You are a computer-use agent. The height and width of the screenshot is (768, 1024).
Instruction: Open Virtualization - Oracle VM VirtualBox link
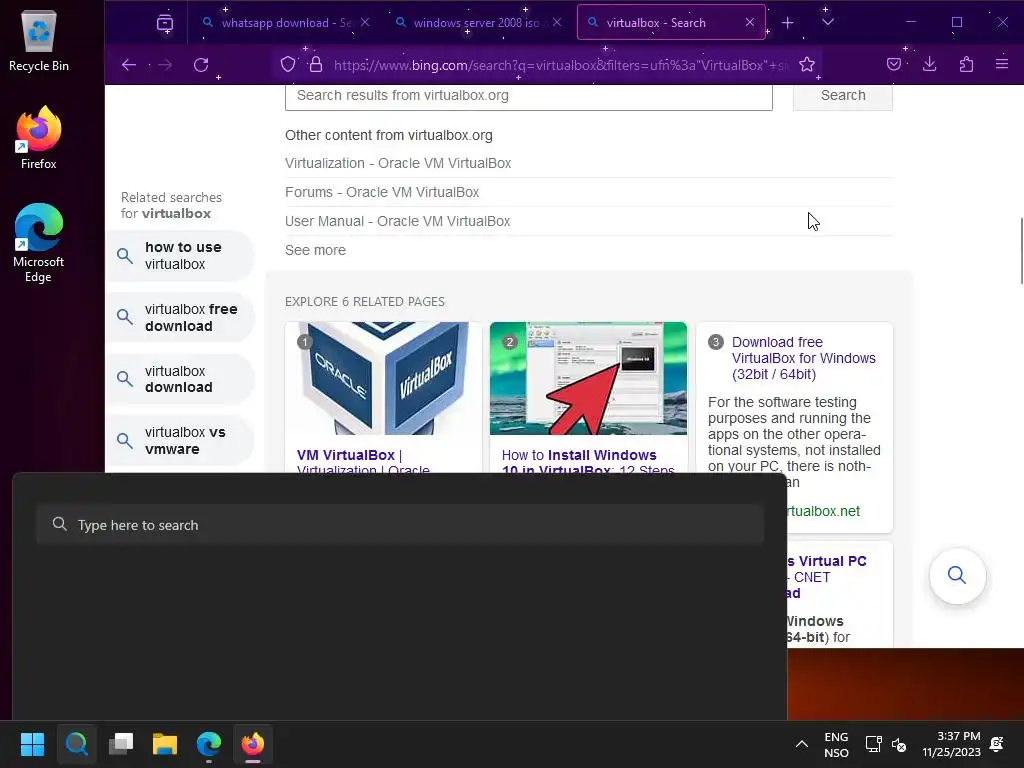pyautogui.click(x=398, y=163)
